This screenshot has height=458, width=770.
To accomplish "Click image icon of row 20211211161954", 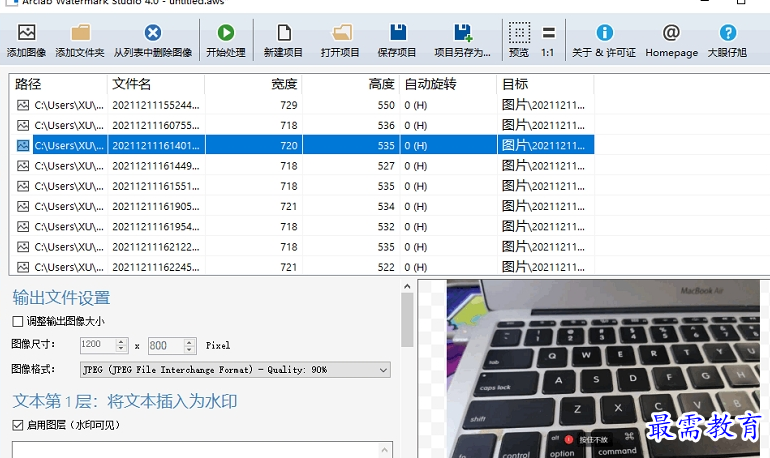I will tap(23, 226).
